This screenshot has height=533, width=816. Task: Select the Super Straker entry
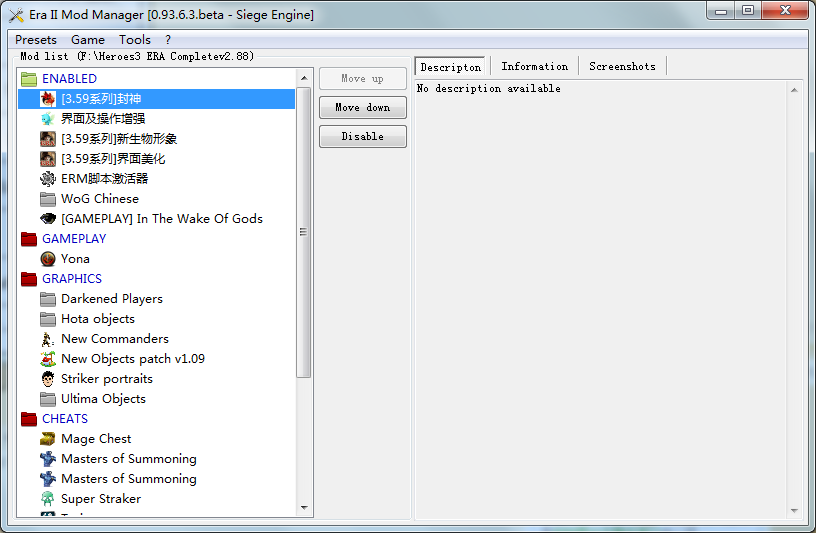(x=101, y=499)
